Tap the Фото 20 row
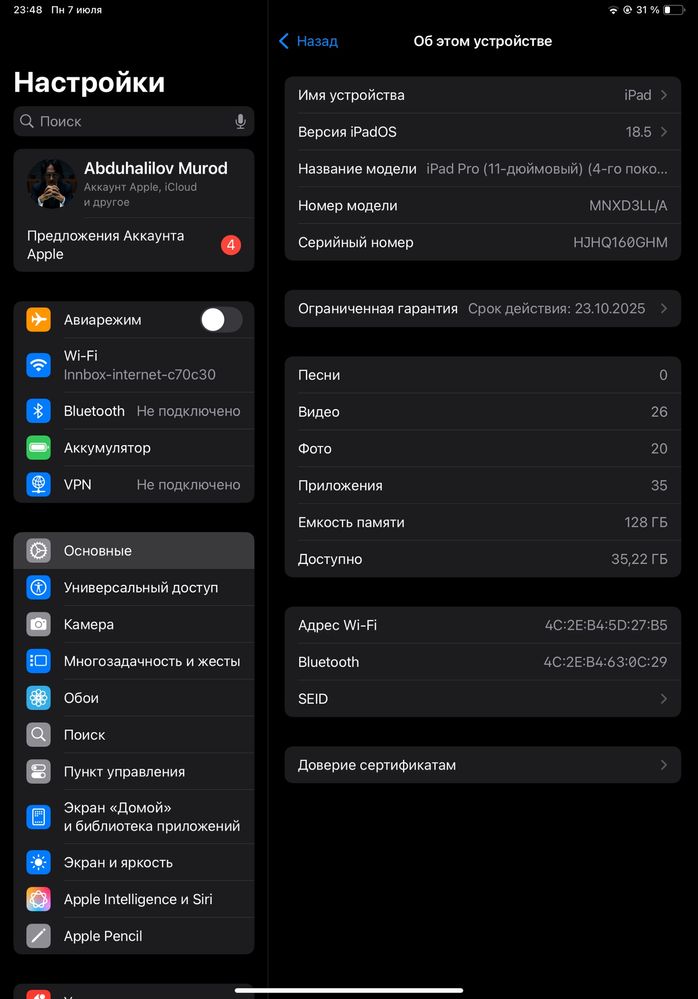Screen dimensions: 698x999 483,449
